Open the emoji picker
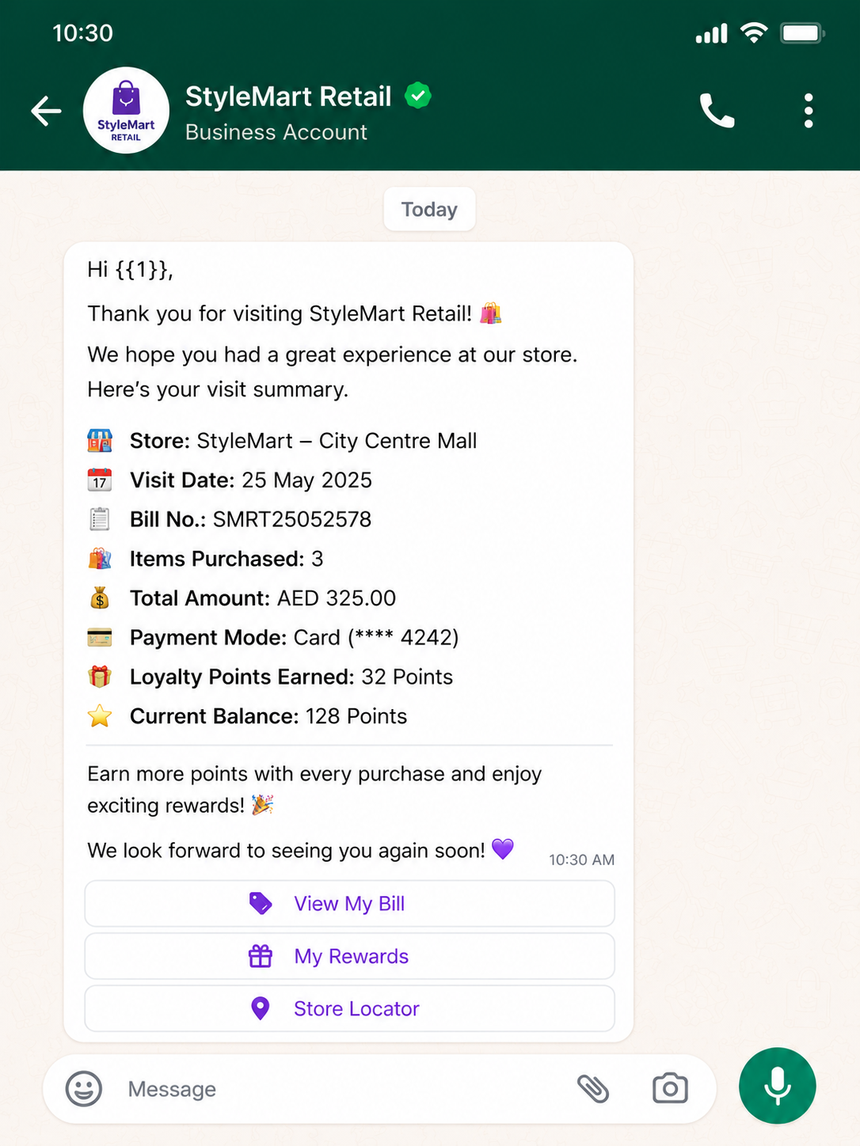860x1146 pixels. (84, 1089)
